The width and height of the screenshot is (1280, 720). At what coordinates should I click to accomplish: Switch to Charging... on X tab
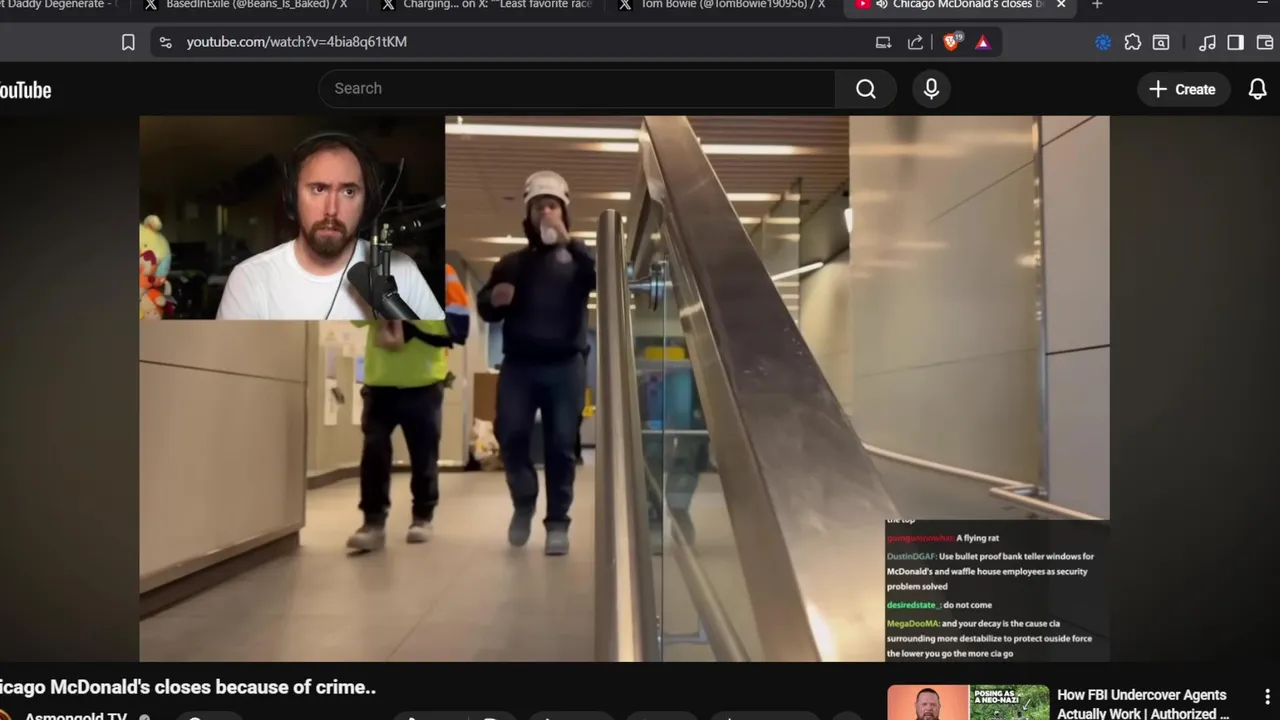point(487,5)
